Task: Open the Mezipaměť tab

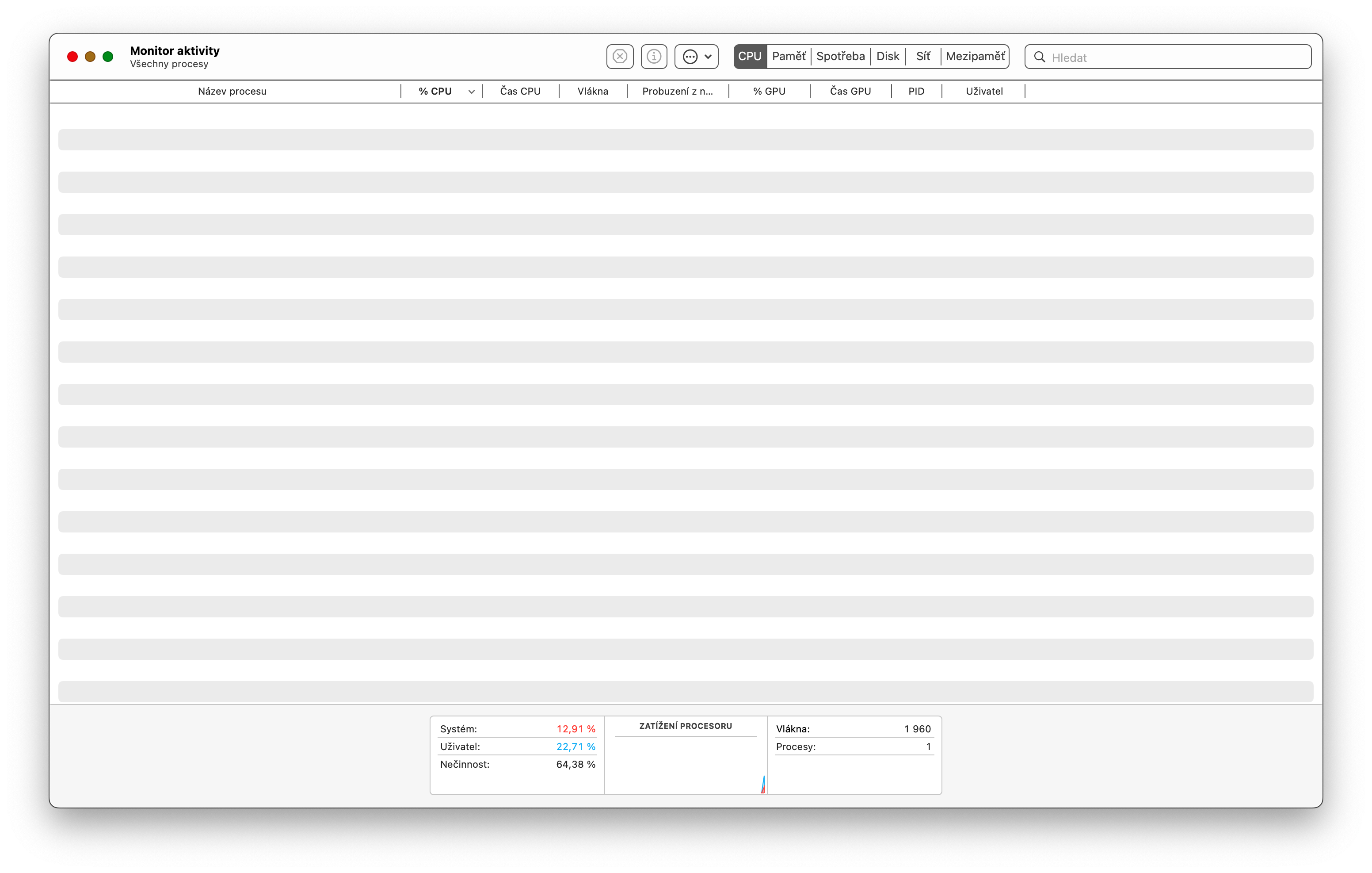Action: pos(975,57)
